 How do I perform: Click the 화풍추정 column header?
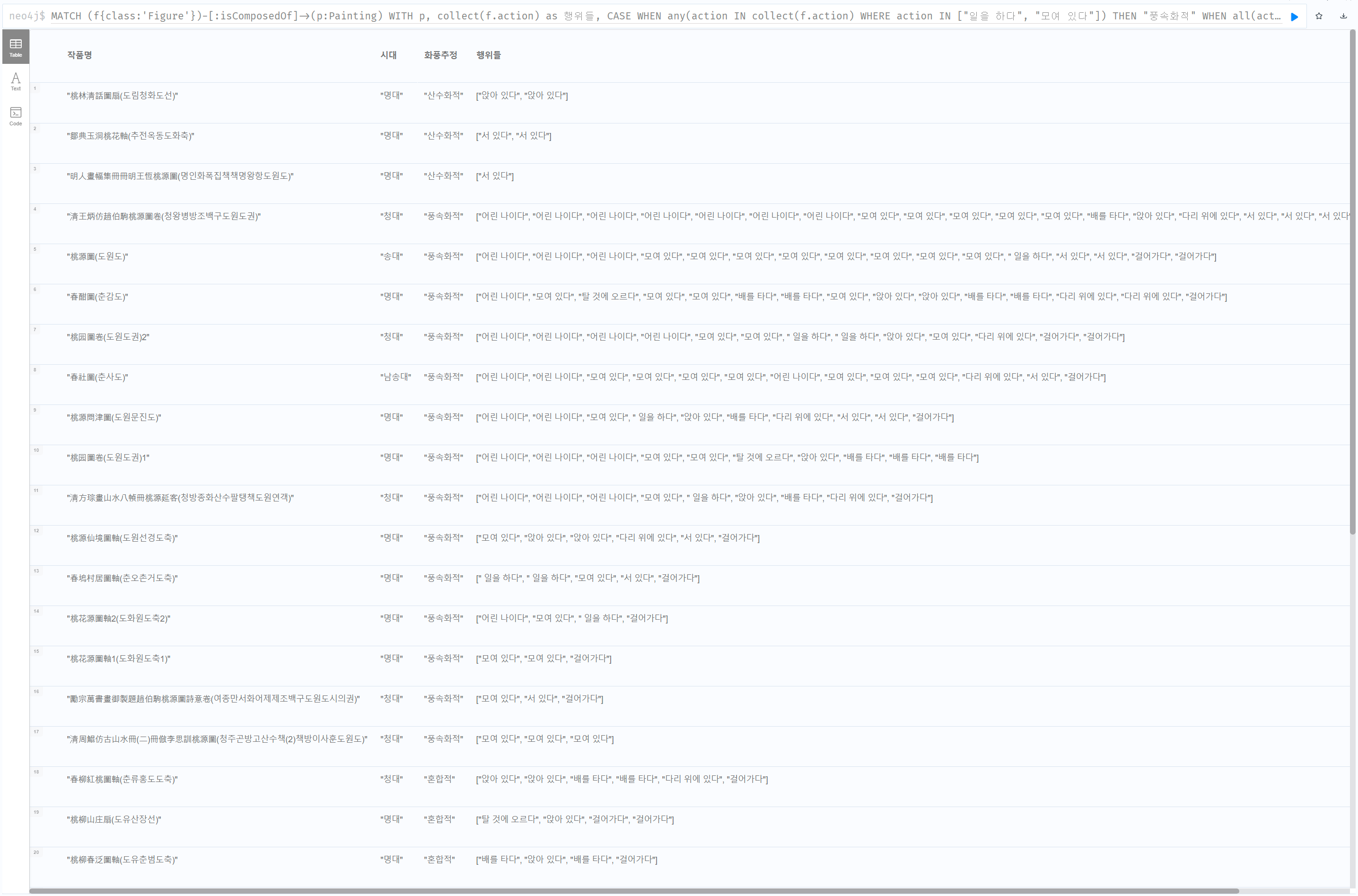440,55
